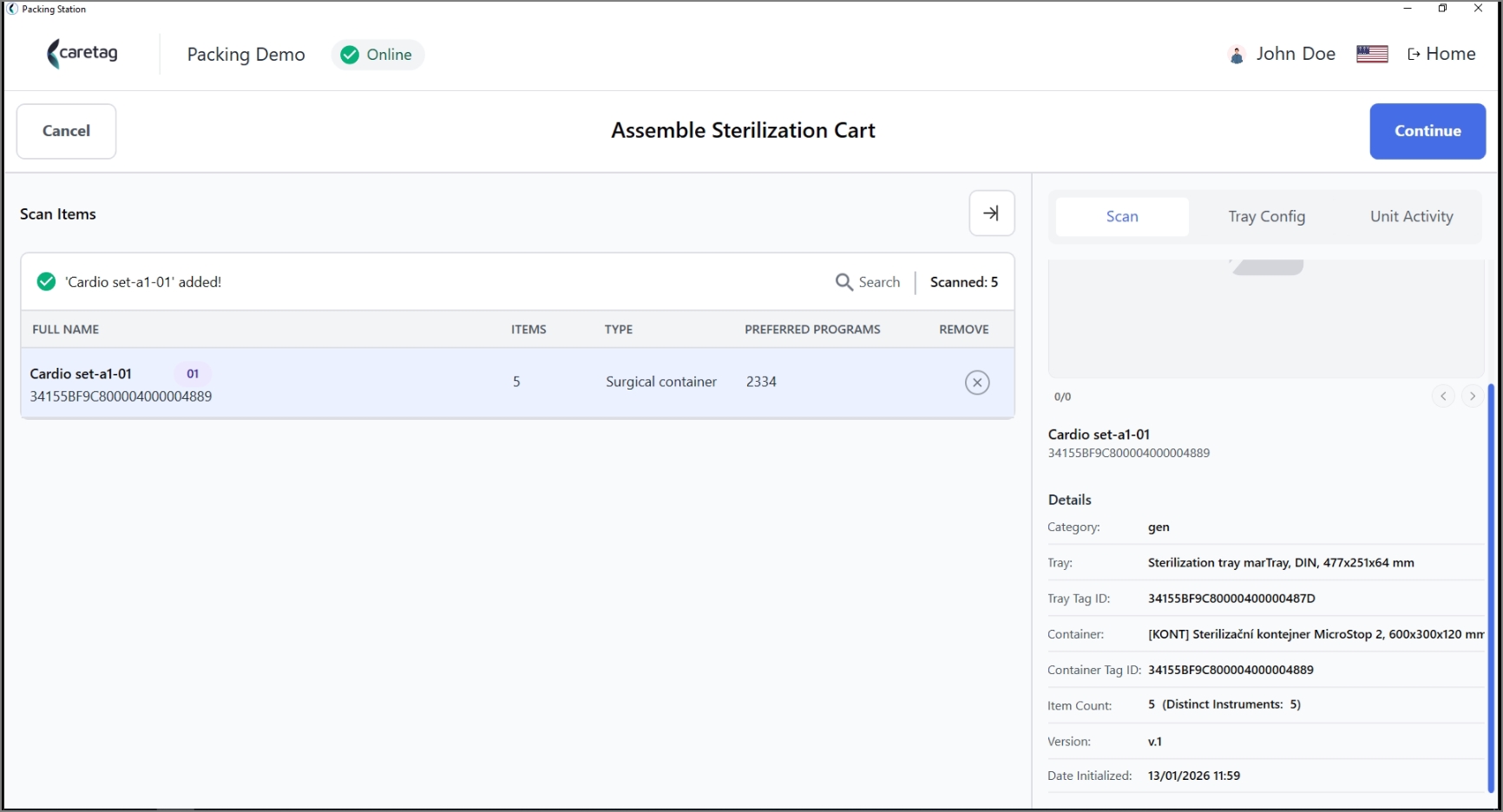Viewport: 1503px width, 812px height.
Task: Open language selection via US flag
Action: (x=1372, y=54)
